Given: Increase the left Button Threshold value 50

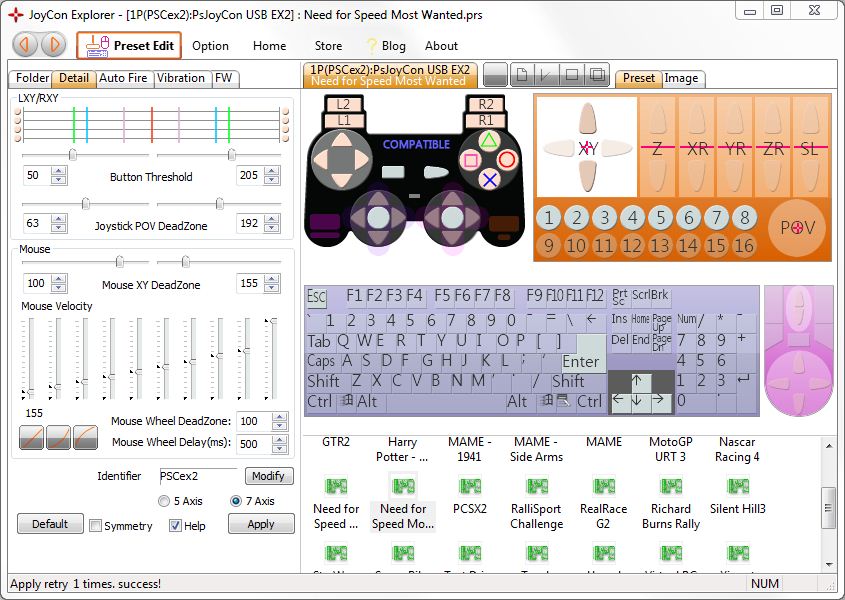Looking at the screenshot, I should [x=59, y=171].
